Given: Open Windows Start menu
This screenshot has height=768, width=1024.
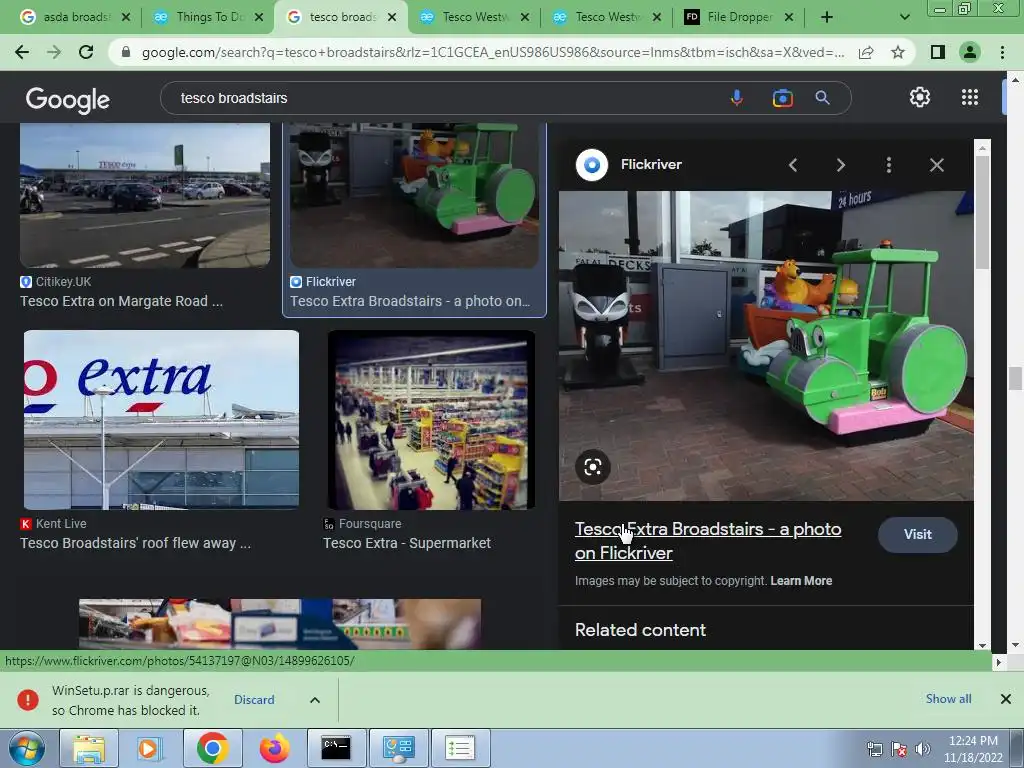Looking at the screenshot, I should click(x=26, y=748).
